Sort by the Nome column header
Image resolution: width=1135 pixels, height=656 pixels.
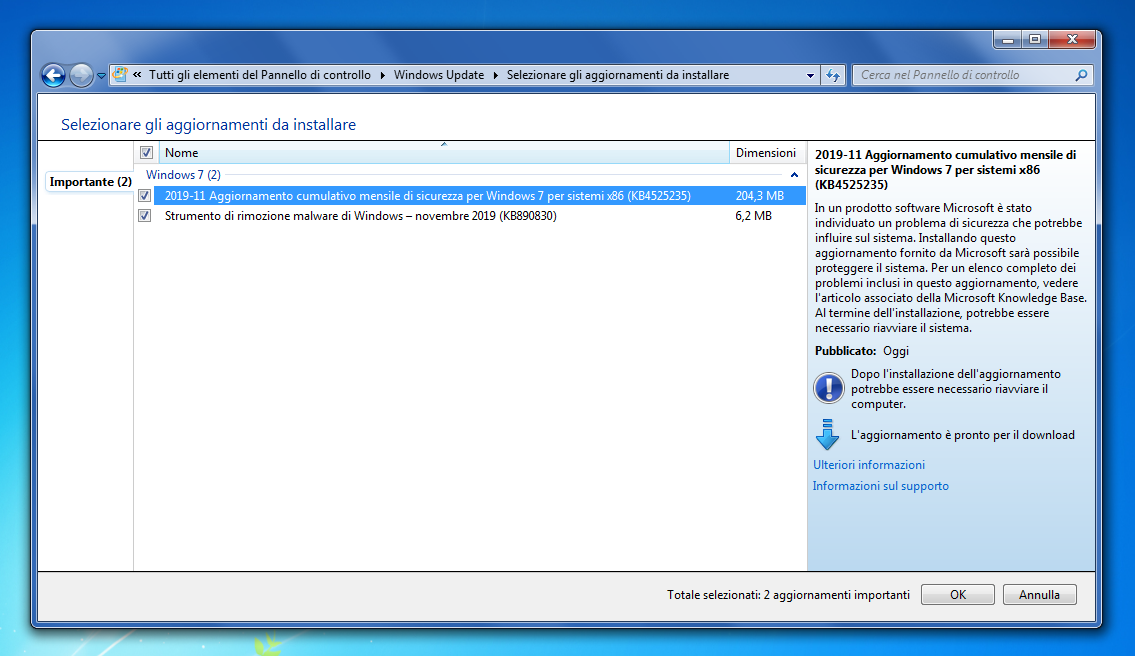tap(444, 153)
